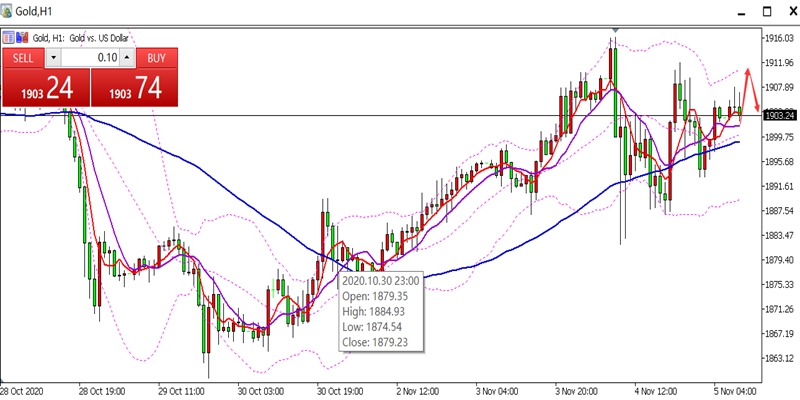This screenshot has width=800, height=400.
Task: Click the 1916.03 price scale label
Action: (x=780, y=38)
